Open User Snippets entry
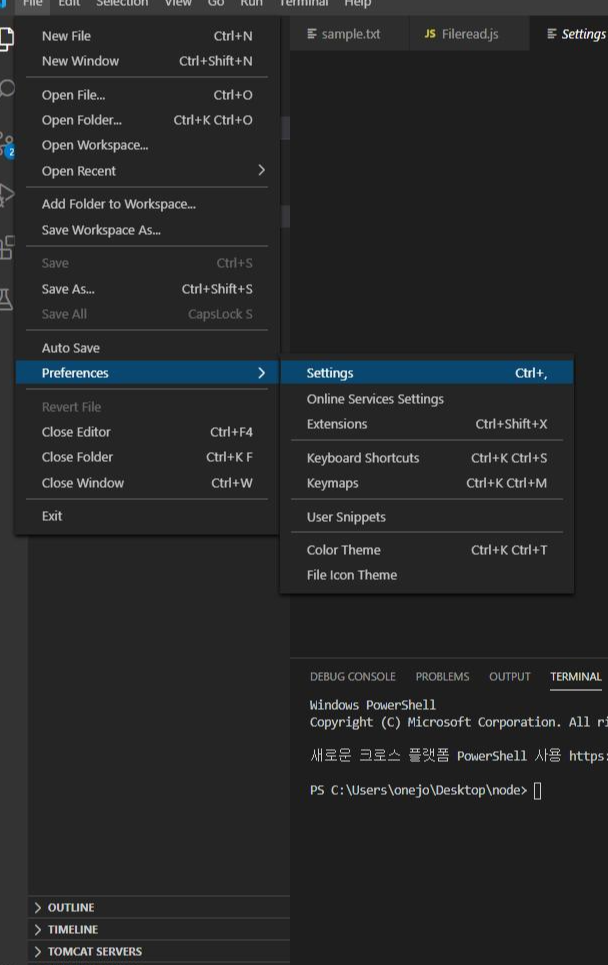 point(426,517)
